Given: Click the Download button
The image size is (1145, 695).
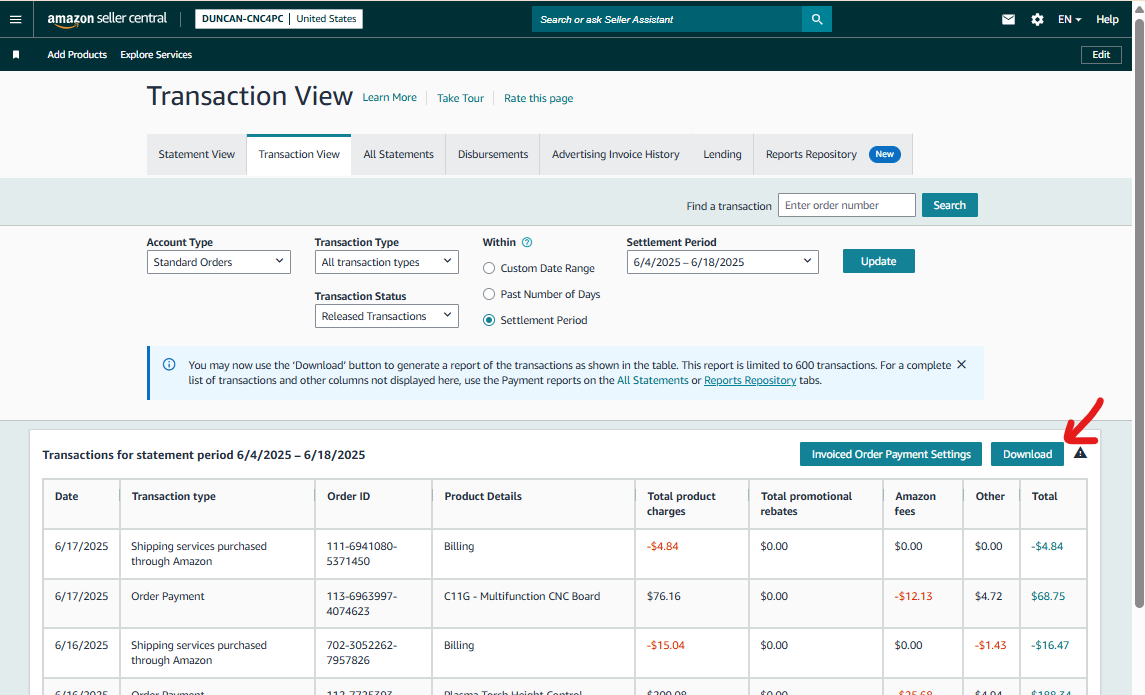Looking at the screenshot, I should [x=1027, y=454].
